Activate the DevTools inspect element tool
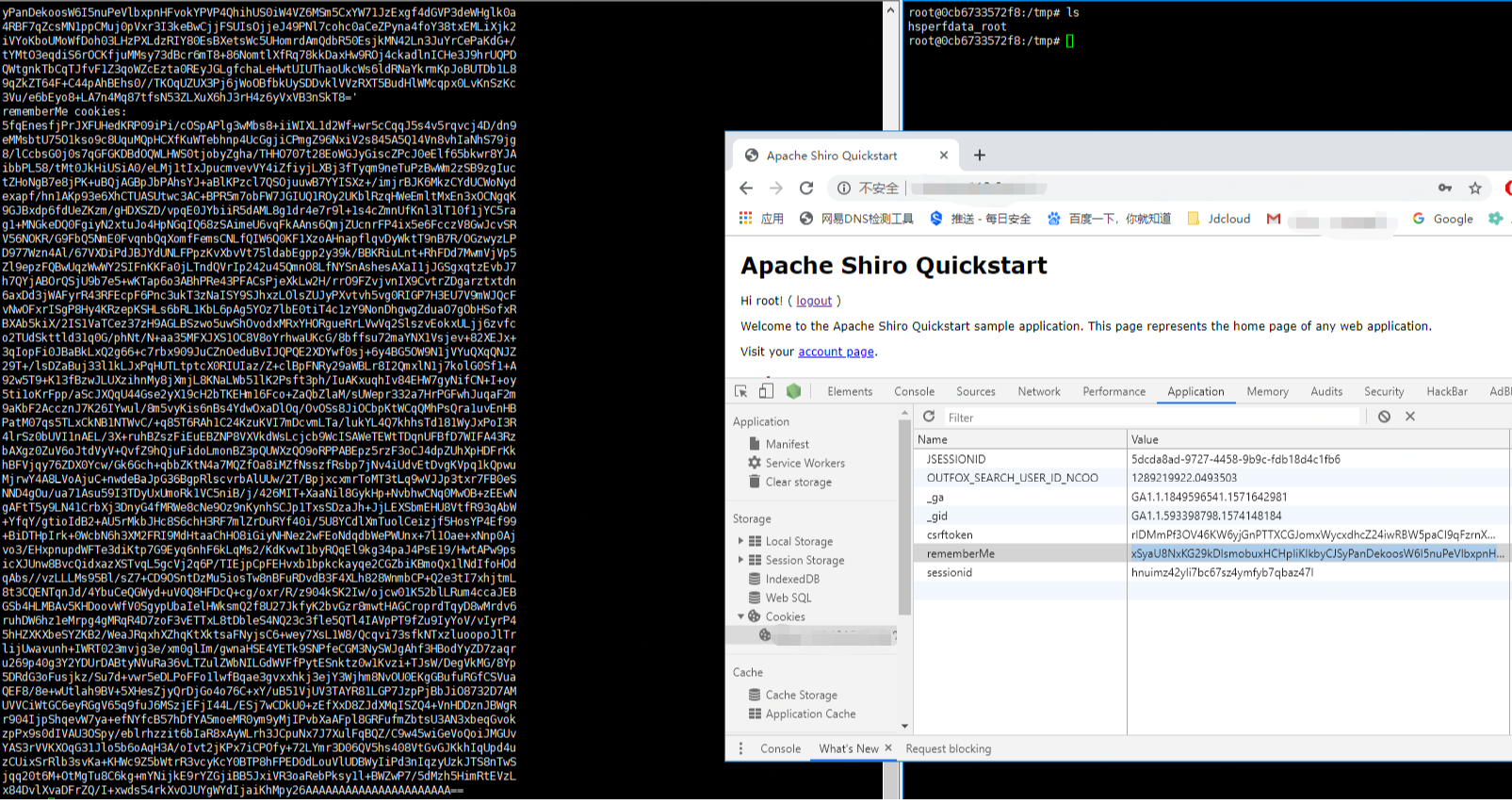The height and width of the screenshot is (804, 1512). click(x=741, y=391)
